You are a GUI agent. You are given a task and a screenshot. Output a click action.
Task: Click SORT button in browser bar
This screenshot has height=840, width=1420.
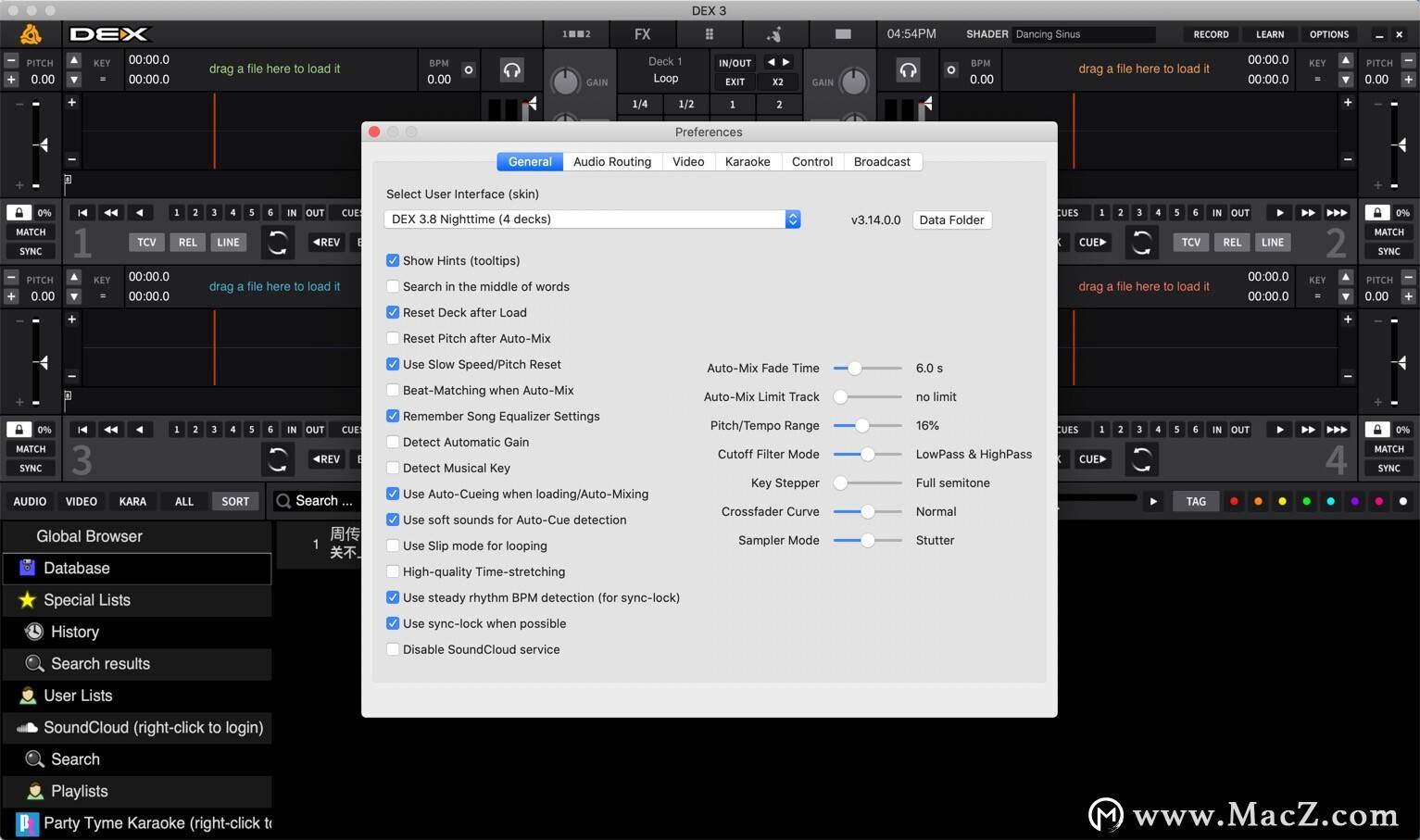click(x=235, y=502)
